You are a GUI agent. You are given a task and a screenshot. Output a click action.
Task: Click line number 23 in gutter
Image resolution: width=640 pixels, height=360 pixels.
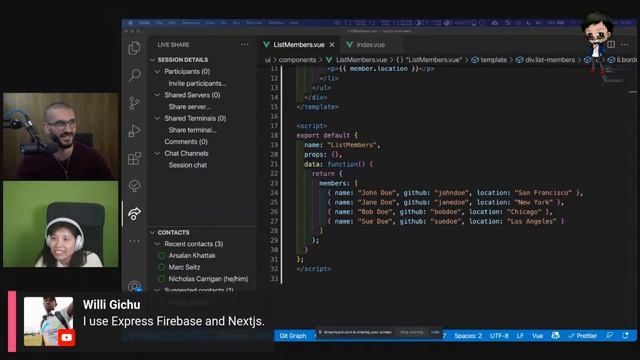coord(274,183)
